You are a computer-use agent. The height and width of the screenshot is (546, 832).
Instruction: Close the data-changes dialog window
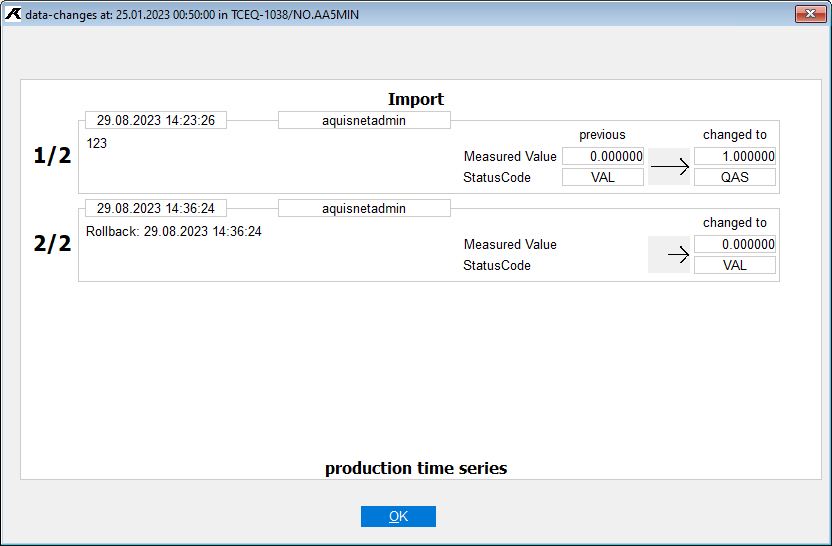point(809,13)
